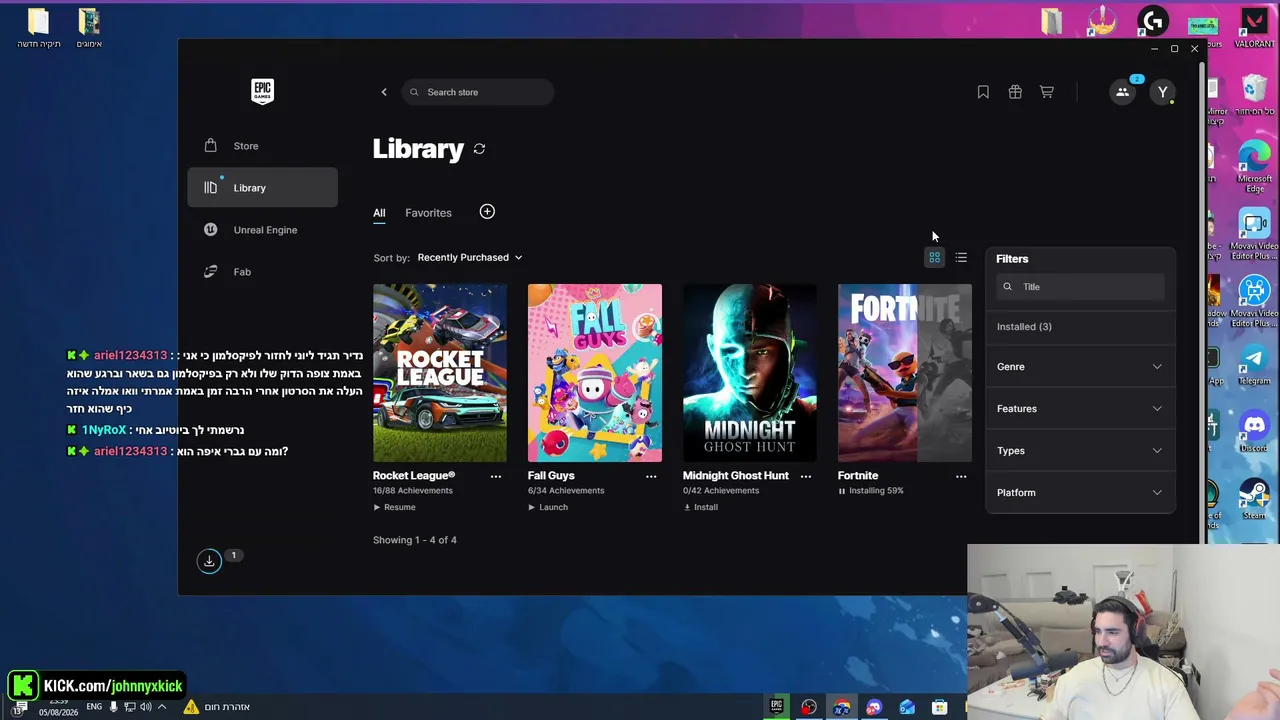The image size is (1280, 720).
Task: Switch to the Favorites tab
Action: pos(428,213)
